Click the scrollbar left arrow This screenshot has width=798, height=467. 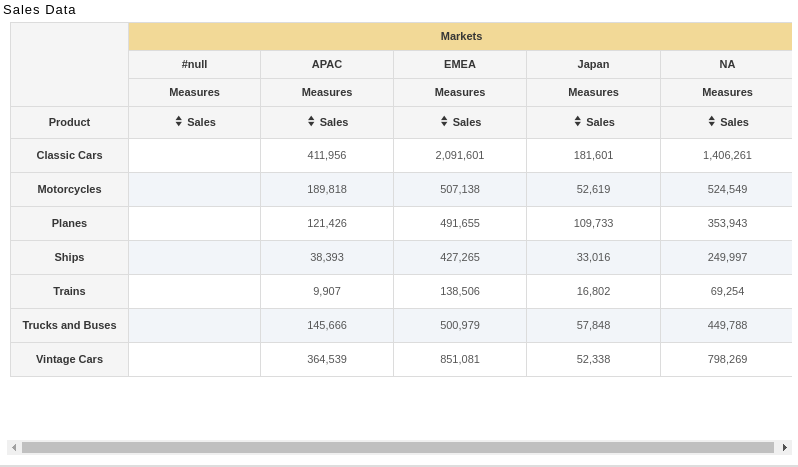click(14, 448)
